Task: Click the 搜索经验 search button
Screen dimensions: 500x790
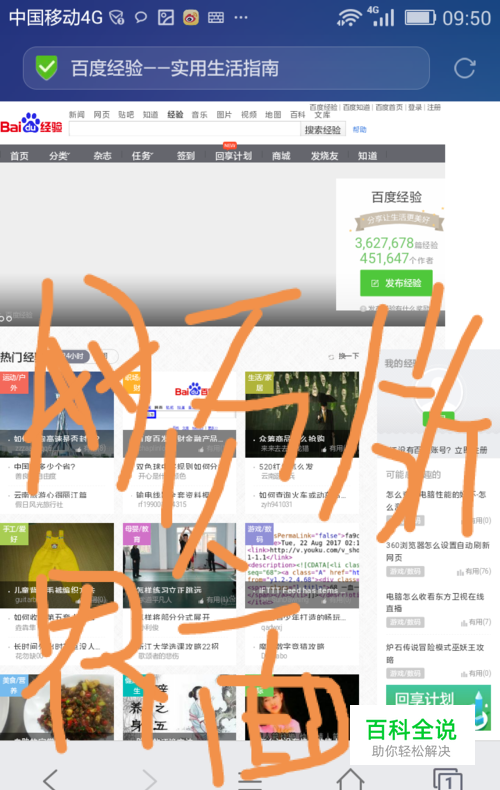Action: tap(323, 129)
